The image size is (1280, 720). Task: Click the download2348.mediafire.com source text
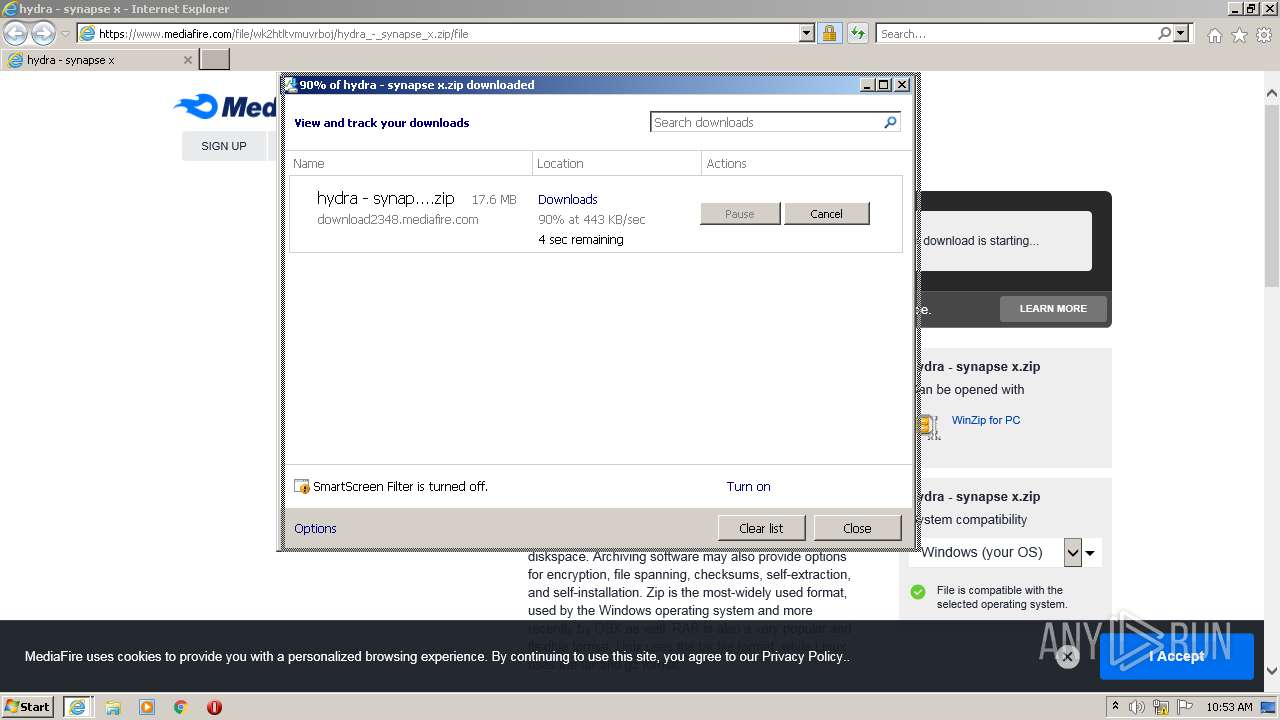tap(398, 219)
